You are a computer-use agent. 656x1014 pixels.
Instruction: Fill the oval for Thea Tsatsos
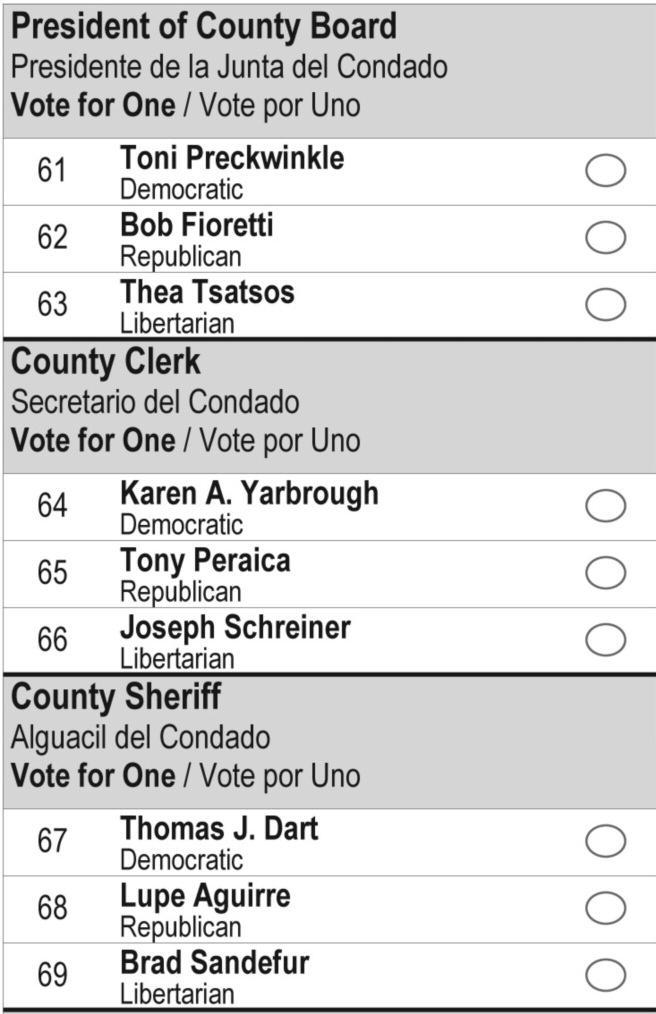[x=605, y=305]
